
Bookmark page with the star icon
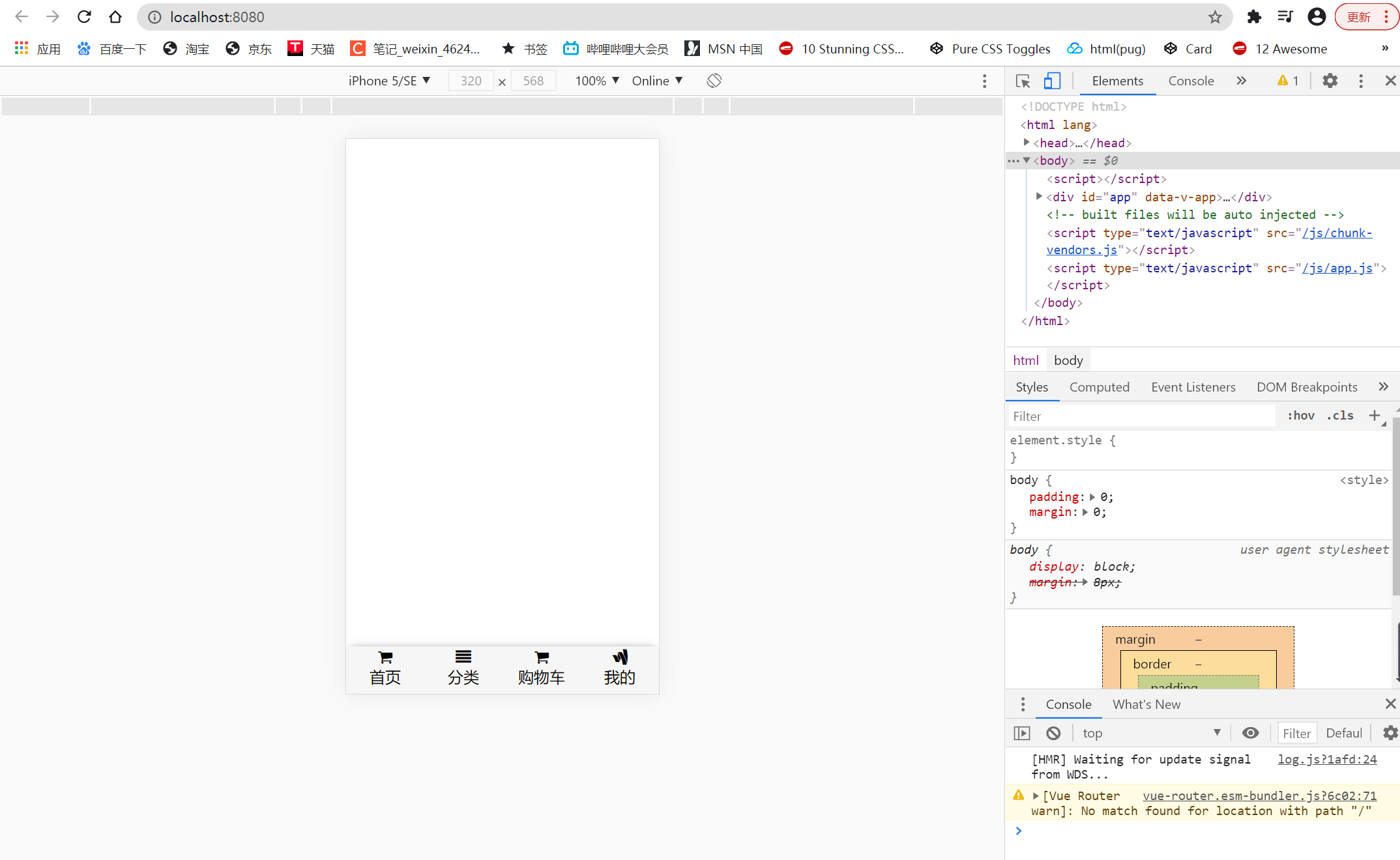click(x=1215, y=17)
